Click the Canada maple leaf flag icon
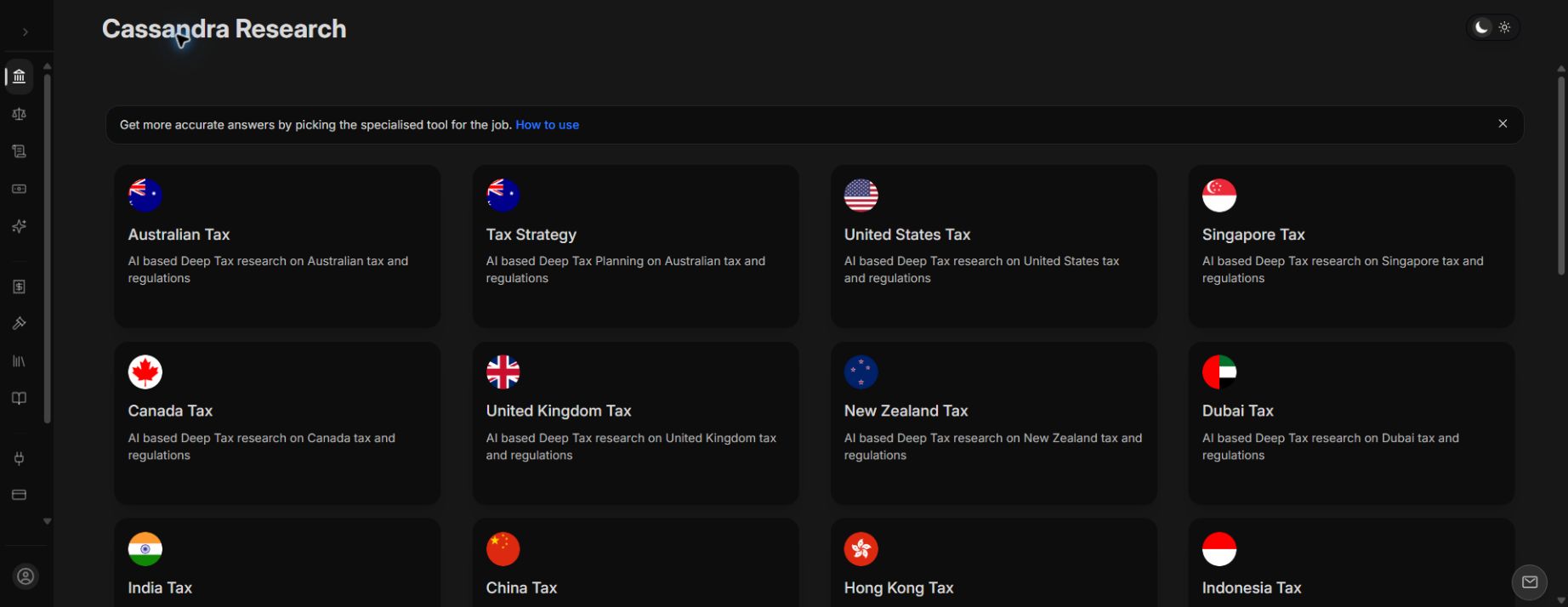This screenshot has width=1568, height=607. 145,372
